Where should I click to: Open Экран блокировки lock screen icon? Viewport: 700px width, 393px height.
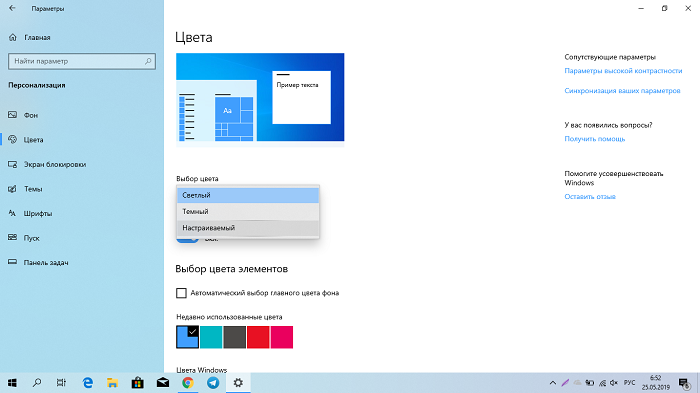[x=12, y=164]
